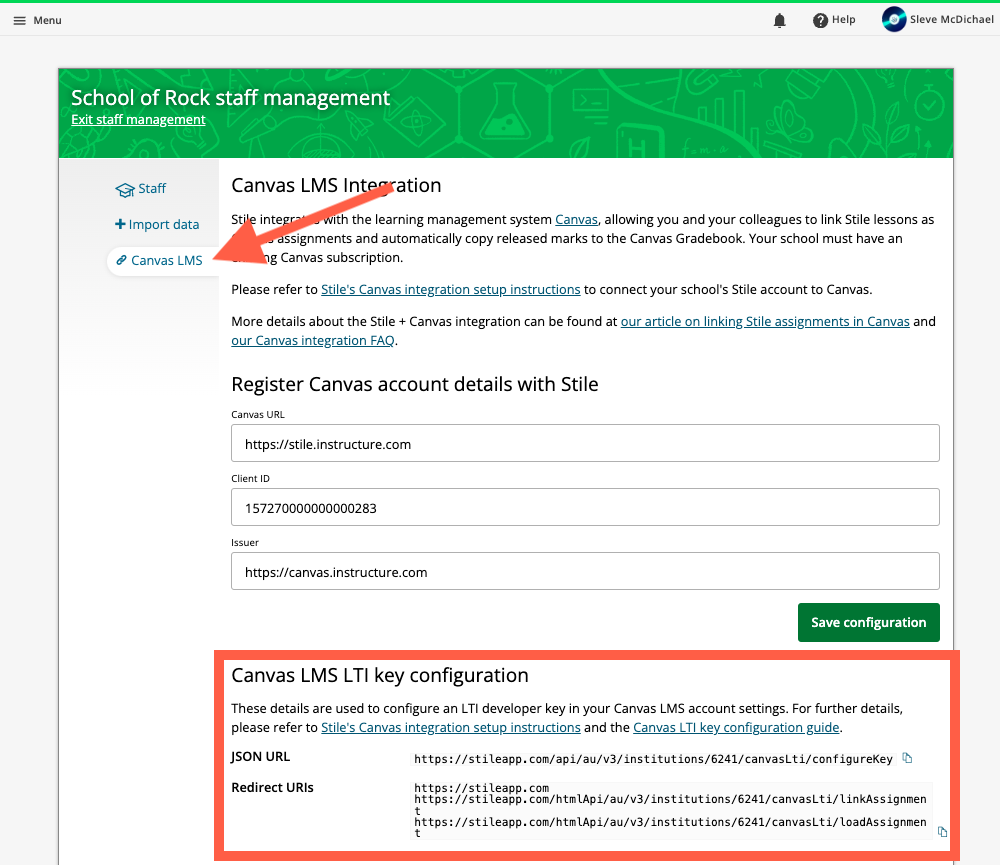Open article on linking Stile assignments in Canvas
Image resolution: width=1000 pixels, height=865 pixels.
tap(765, 322)
